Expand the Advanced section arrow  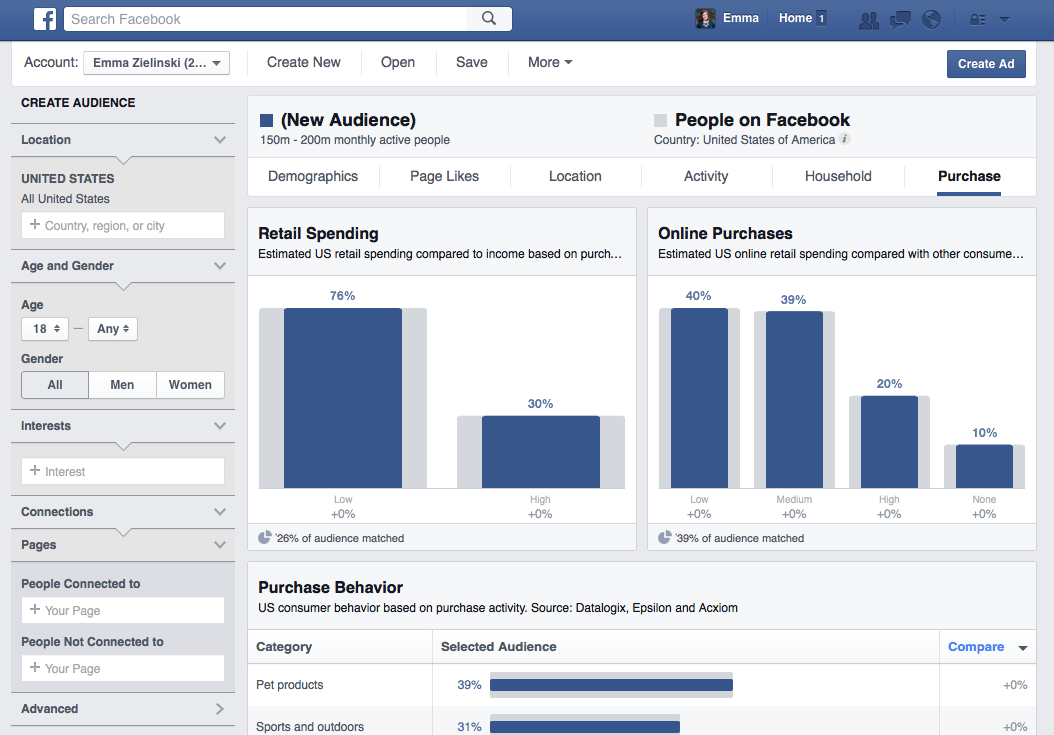click(x=220, y=709)
